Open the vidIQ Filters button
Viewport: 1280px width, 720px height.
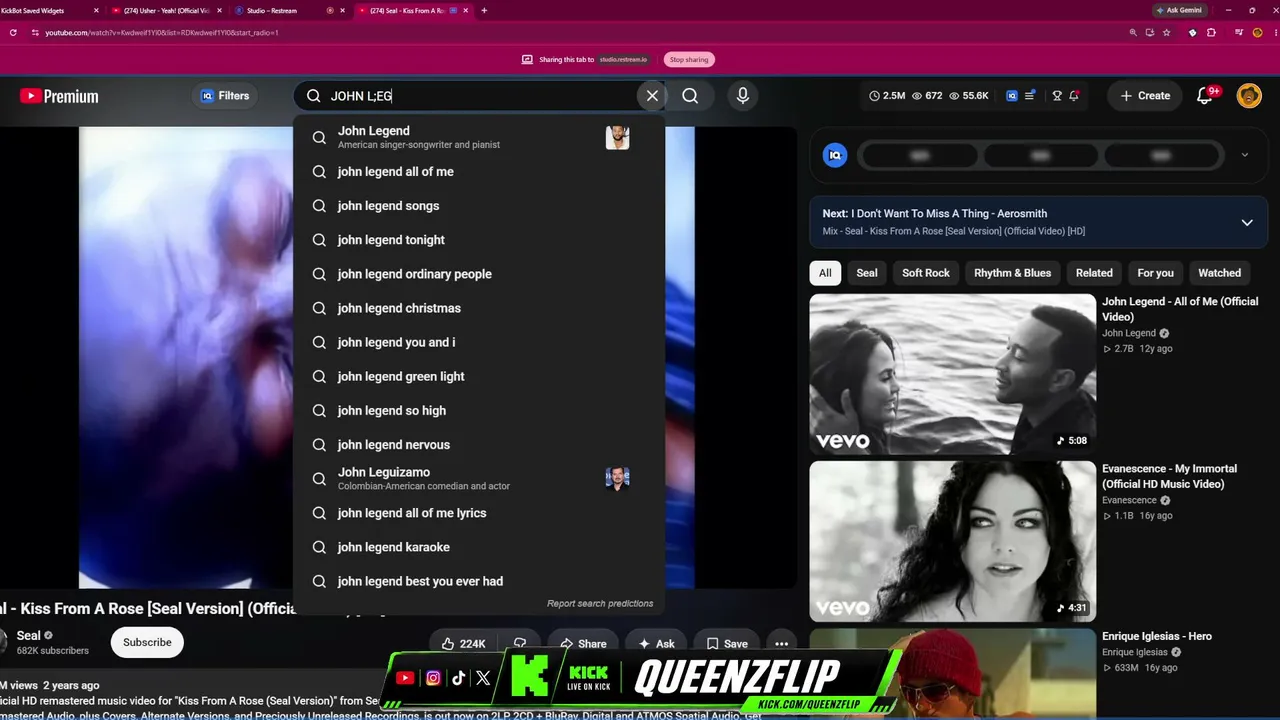225,96
